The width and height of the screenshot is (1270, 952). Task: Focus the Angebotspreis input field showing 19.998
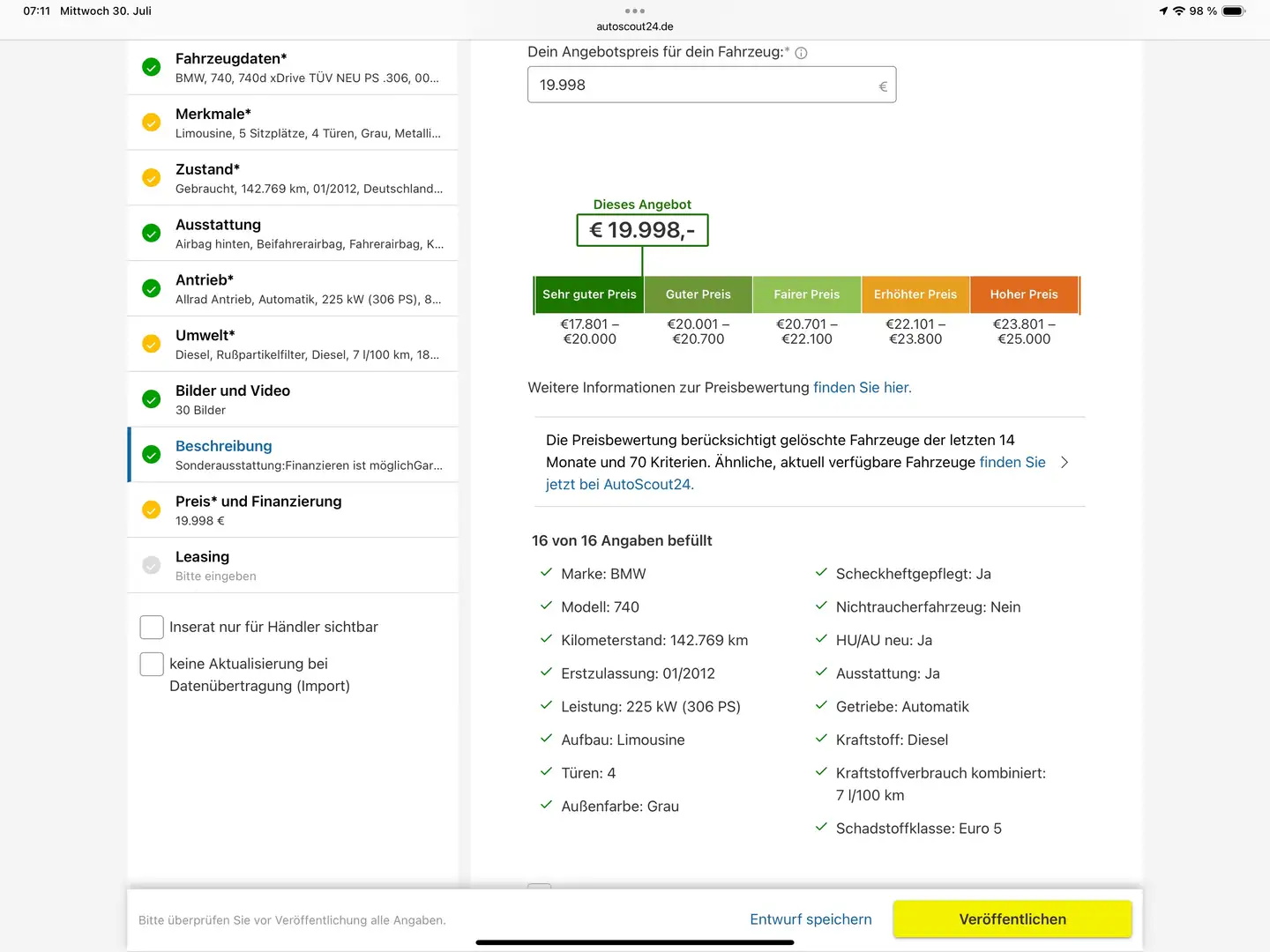coord(712,85)
